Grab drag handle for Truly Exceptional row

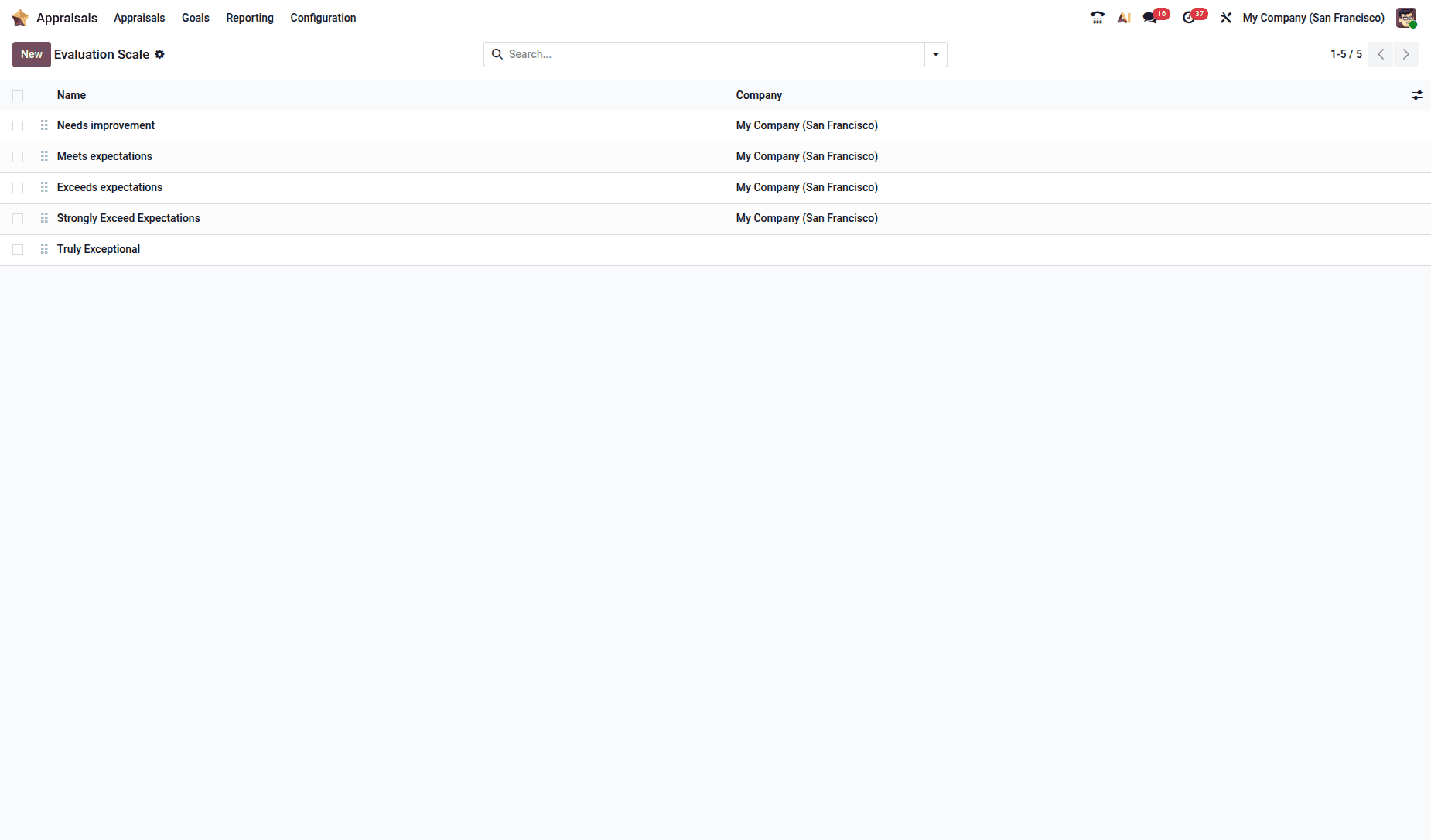tap(44, 249)
